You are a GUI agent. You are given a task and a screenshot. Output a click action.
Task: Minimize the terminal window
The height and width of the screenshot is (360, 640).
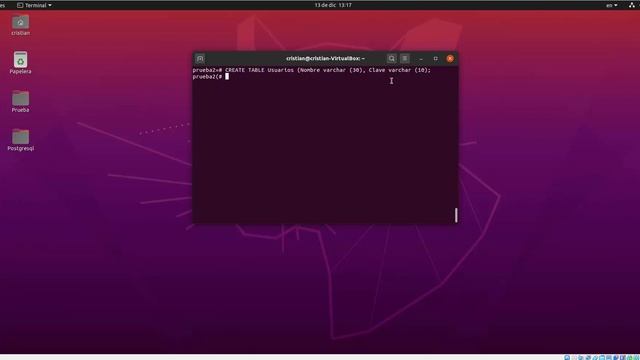pyautogui.click(x=421, y=58)
